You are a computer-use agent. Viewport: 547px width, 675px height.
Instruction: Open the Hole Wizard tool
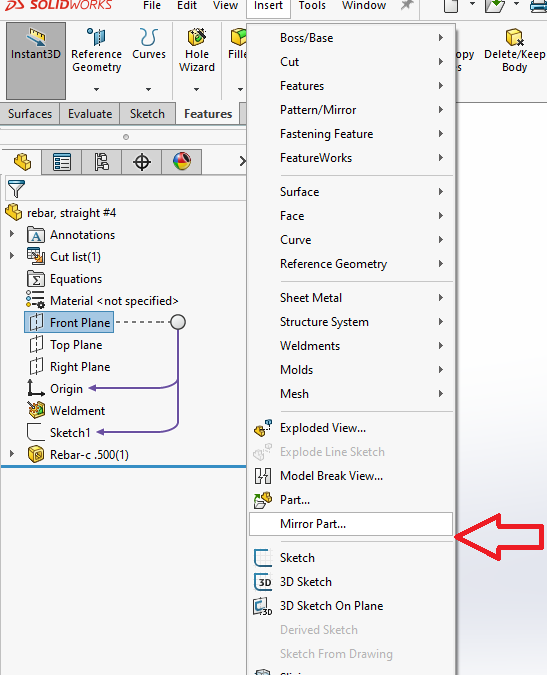tap(197, 50)
